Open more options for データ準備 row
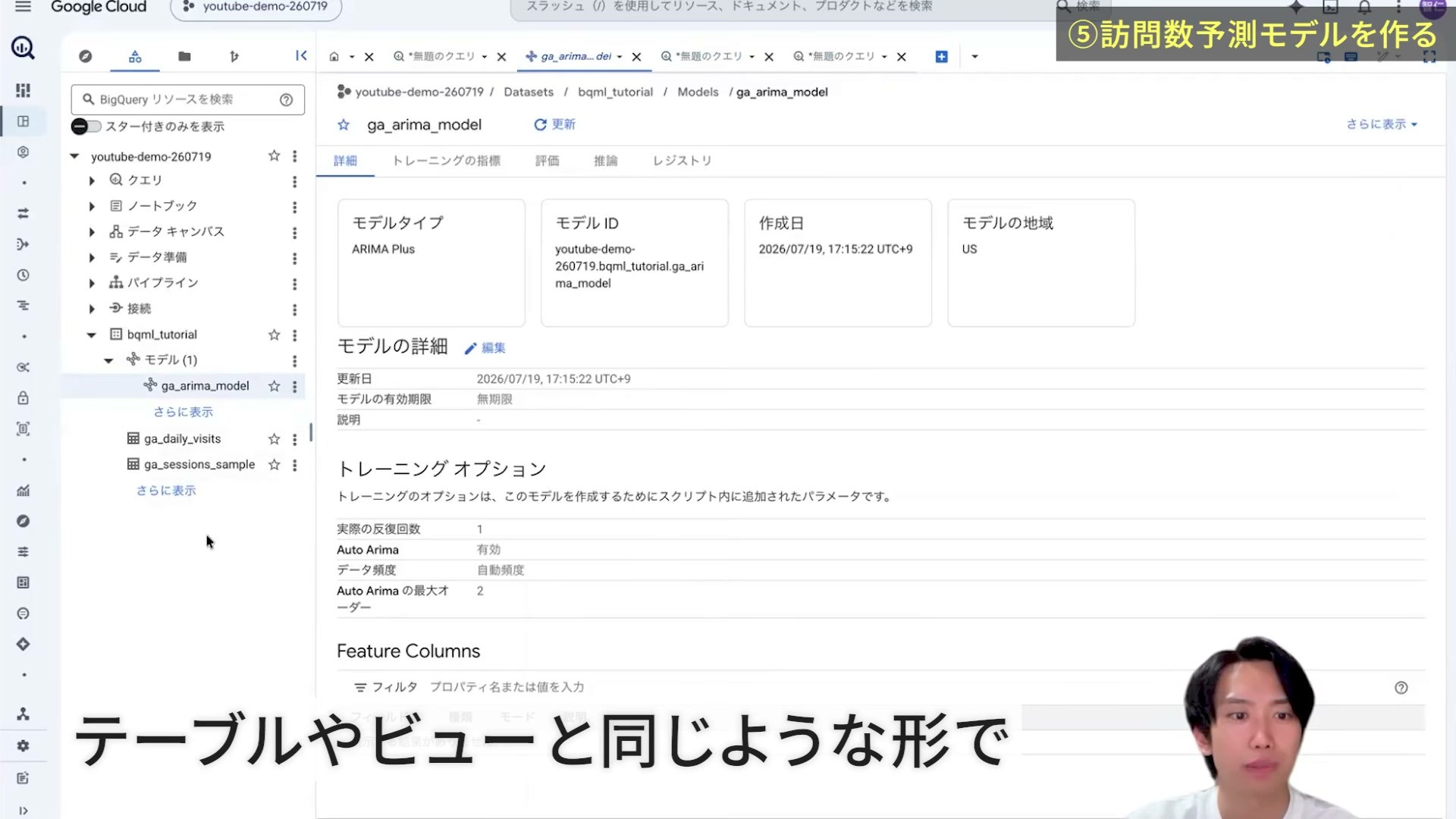Image resolution: width=1456 pixels, height=819 pixels. pyautogui.click(x=295, y=258)
